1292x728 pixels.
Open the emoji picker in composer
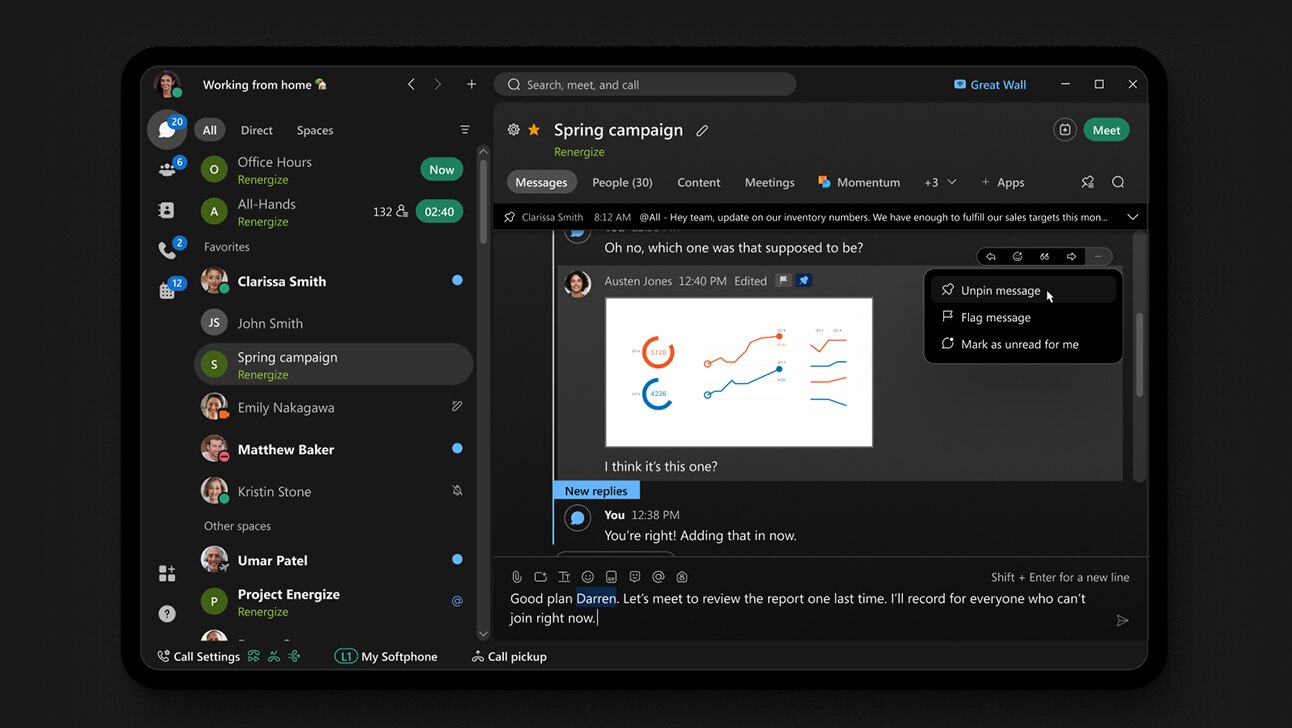pyautogui.click(x=588, y=577)
